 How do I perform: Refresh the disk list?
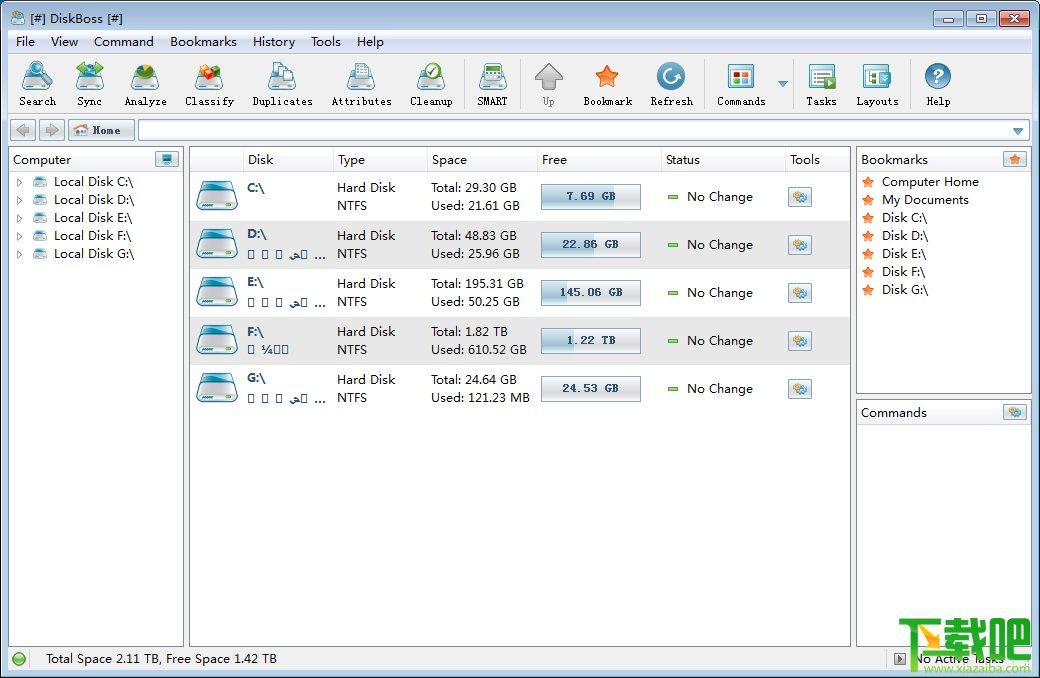tap(671, 84)
